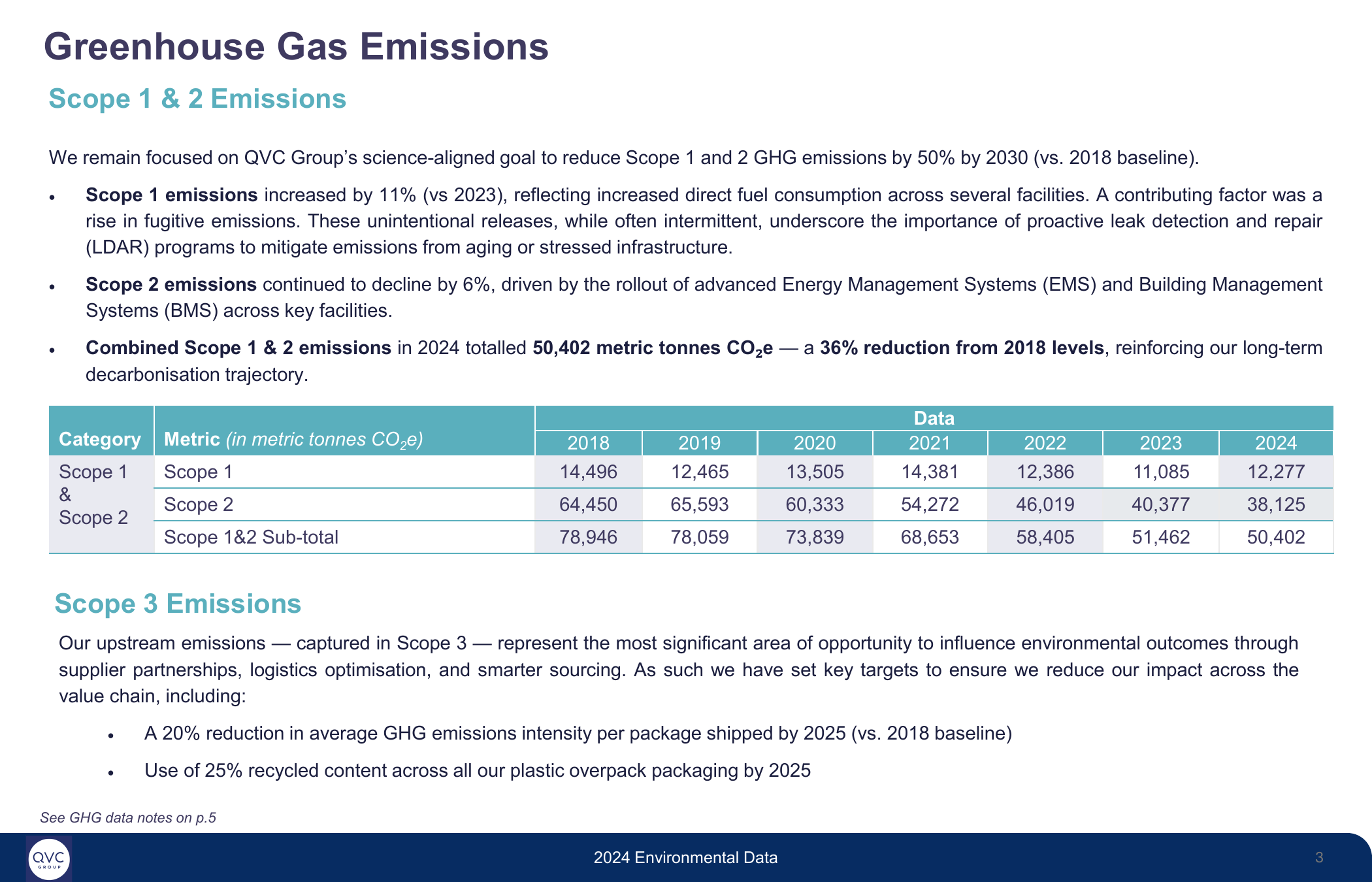Select Sub-total value 73,839 for 2020
The image size is (1372, 882).
pos(815,537)
